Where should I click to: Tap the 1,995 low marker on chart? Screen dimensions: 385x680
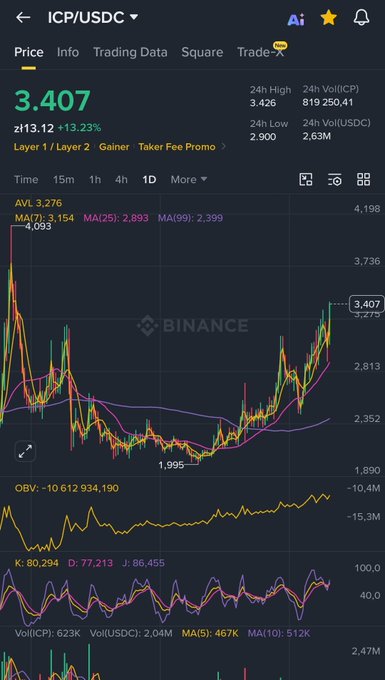point(171,465)
